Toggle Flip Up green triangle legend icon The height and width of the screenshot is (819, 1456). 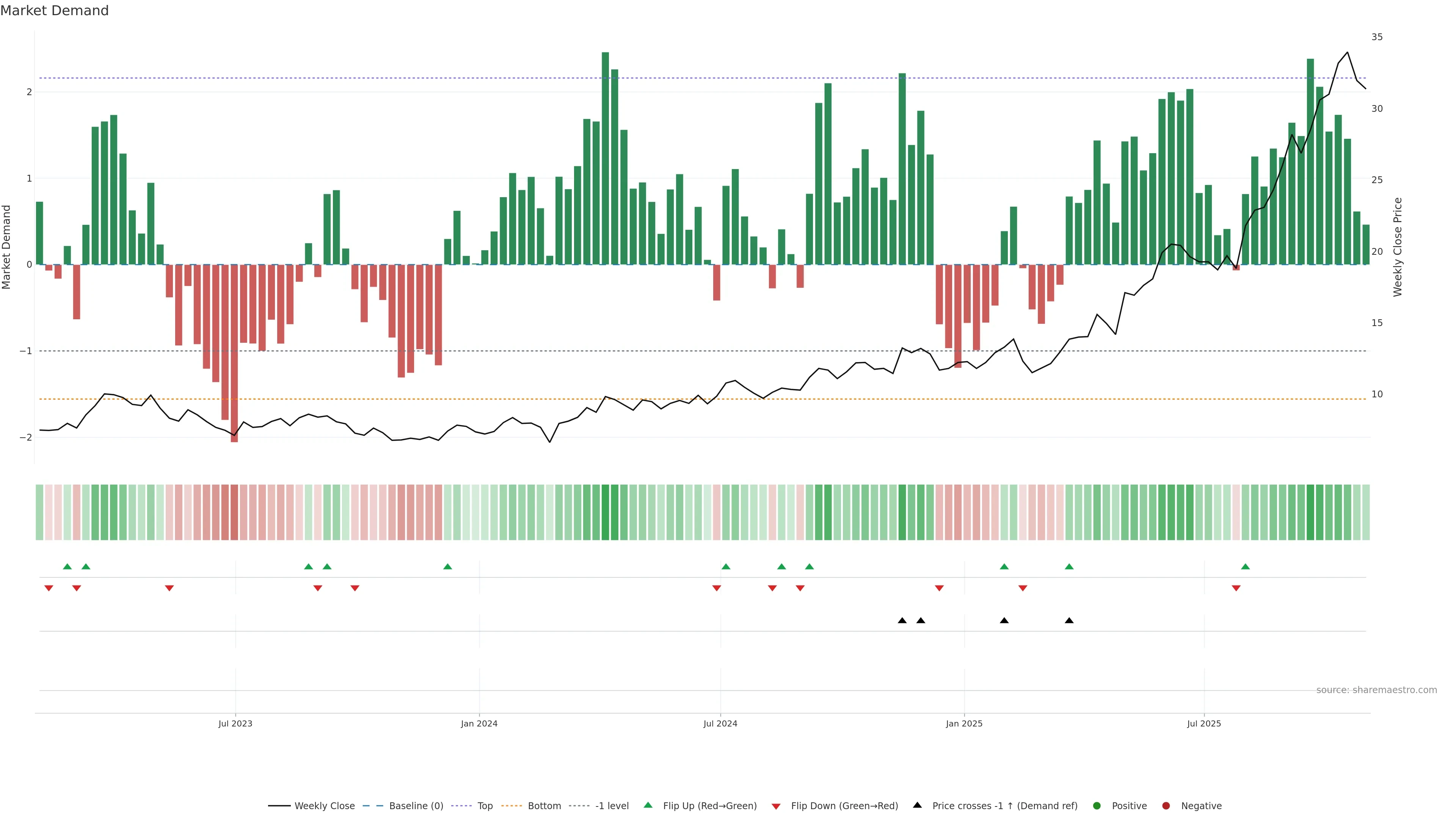point(648,805)
